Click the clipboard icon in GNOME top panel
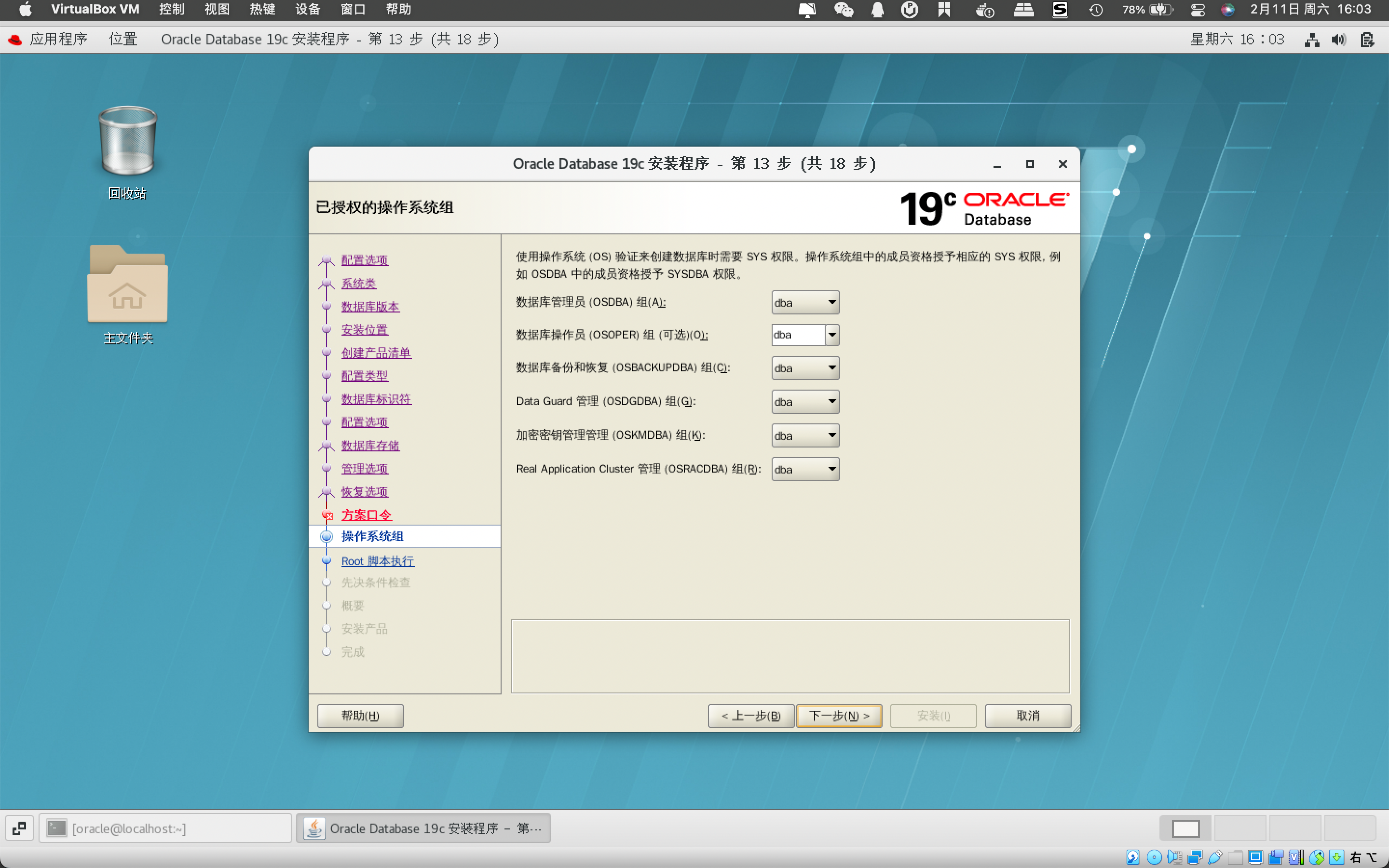 (1367, 39)
